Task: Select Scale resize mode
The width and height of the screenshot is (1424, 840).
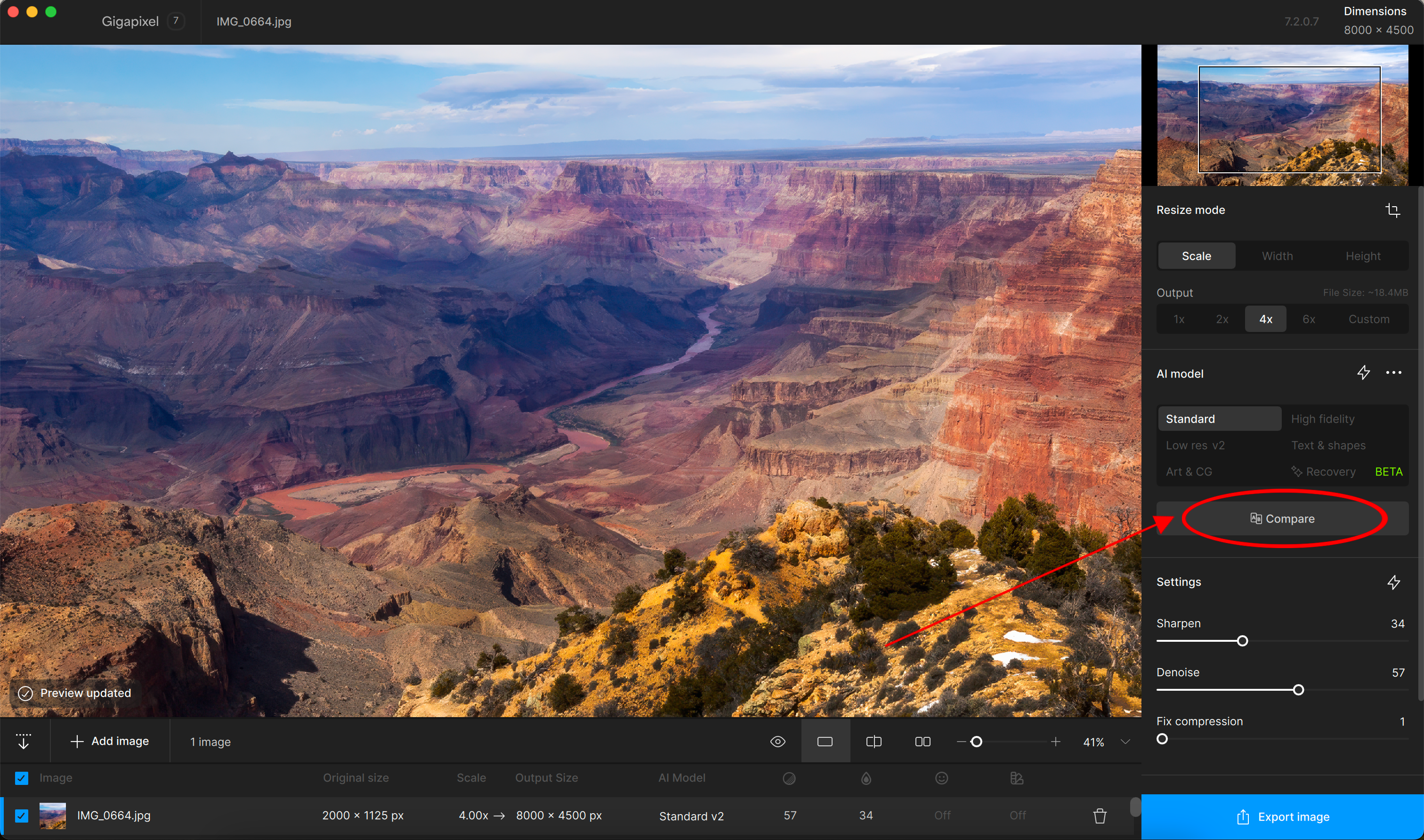Action: 1197,256
